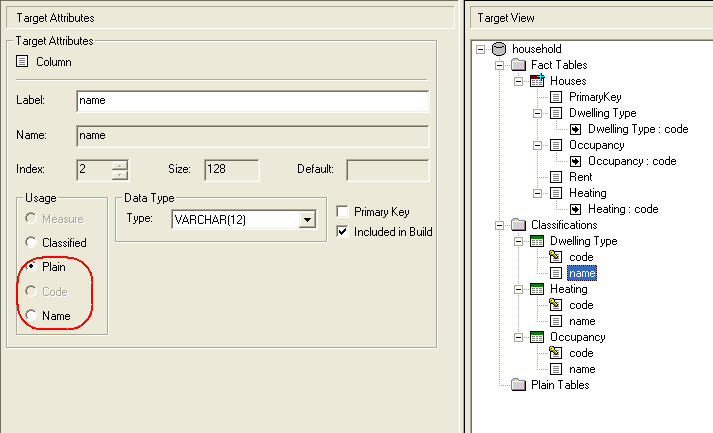Increase the Index spinner value
The image size is (713, 433).
tap(120, 165)
